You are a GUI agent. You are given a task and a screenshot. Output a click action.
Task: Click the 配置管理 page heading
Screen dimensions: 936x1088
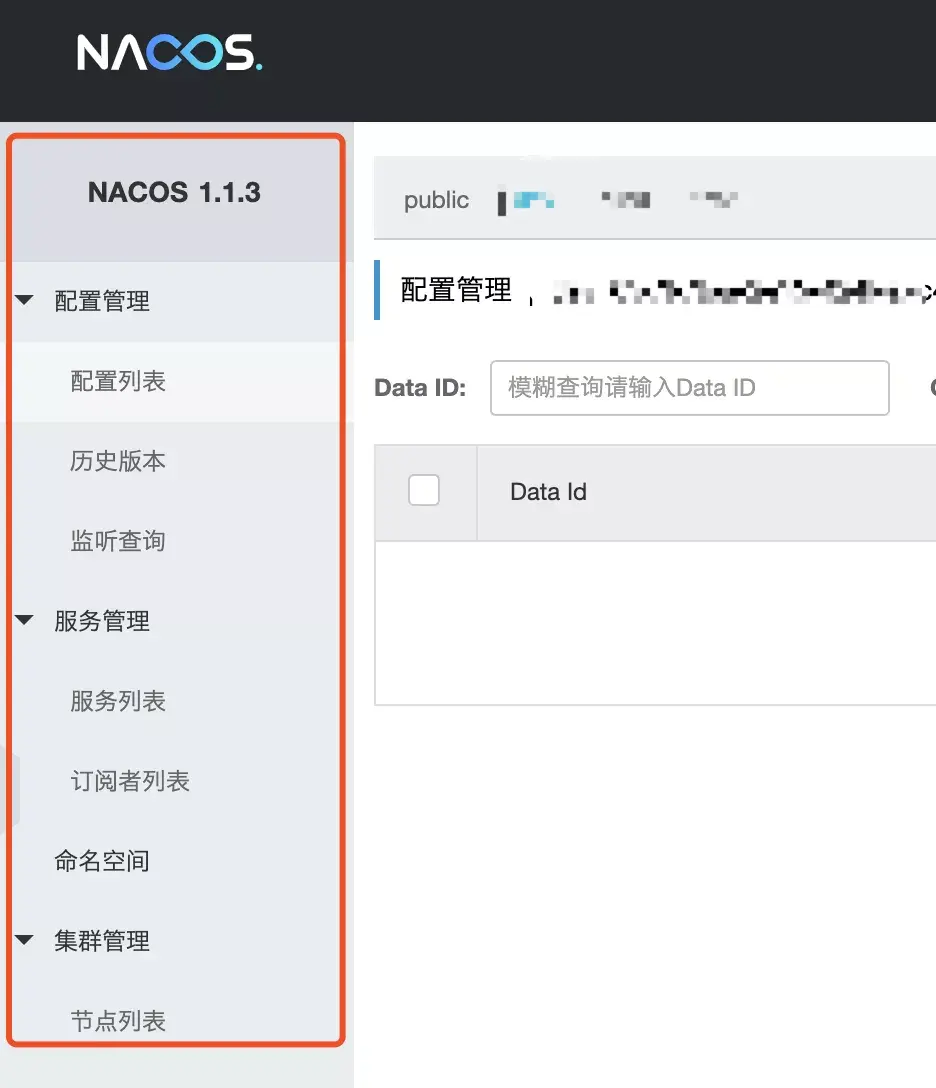456,290
